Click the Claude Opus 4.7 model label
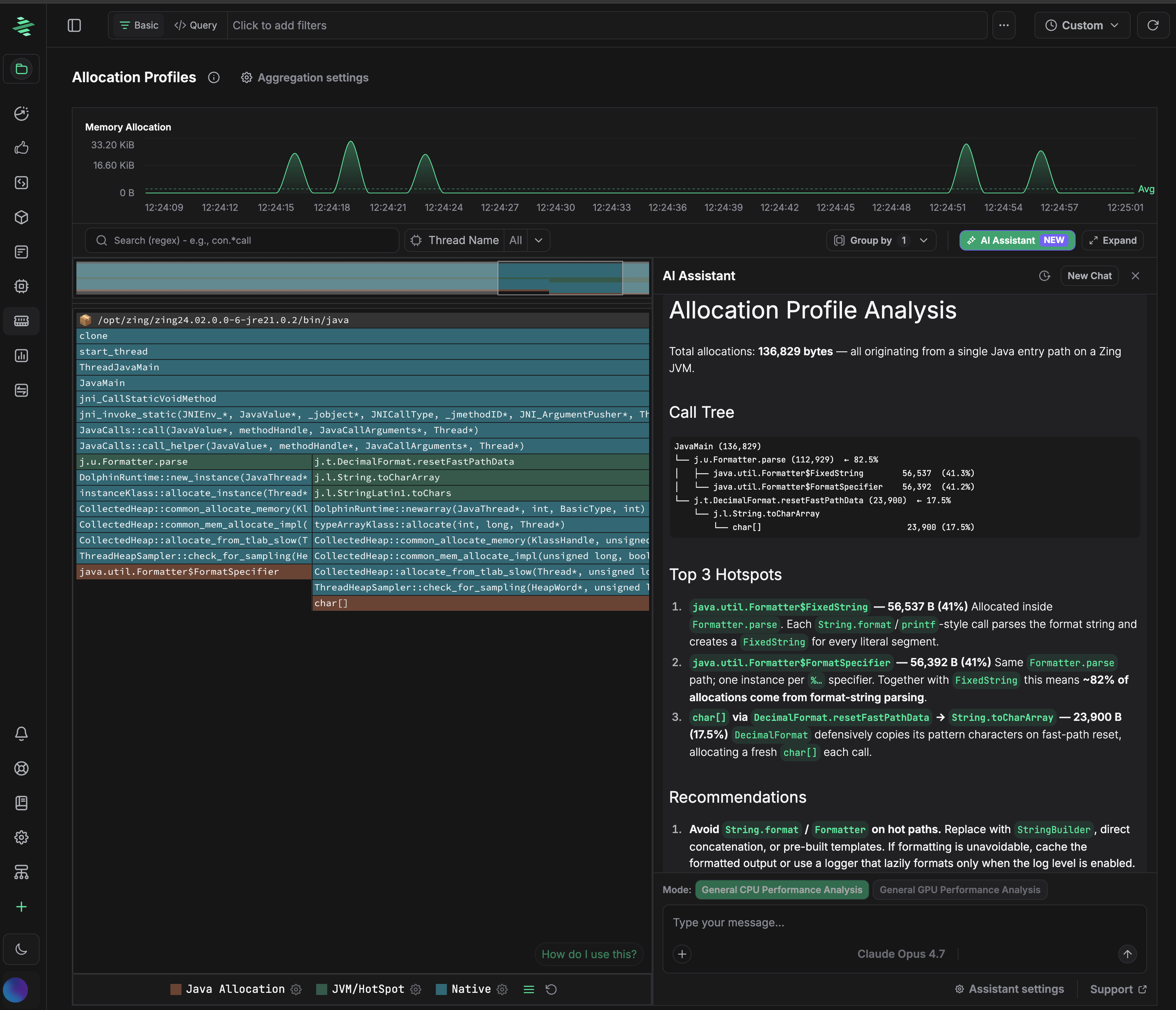Screen dimensions: 1176x1010 click(901, 954)
